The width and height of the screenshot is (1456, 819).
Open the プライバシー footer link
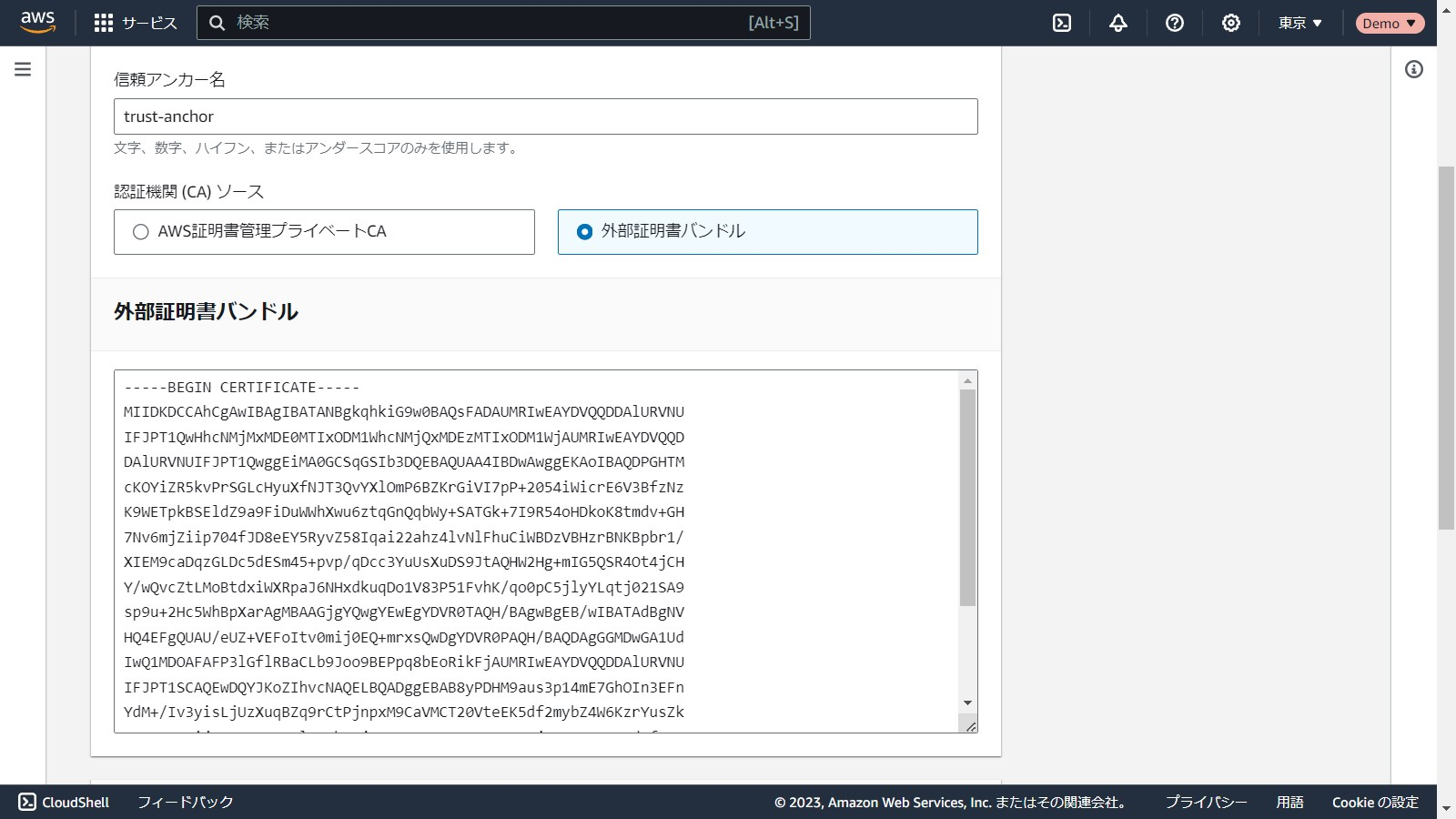(1206, 802)
